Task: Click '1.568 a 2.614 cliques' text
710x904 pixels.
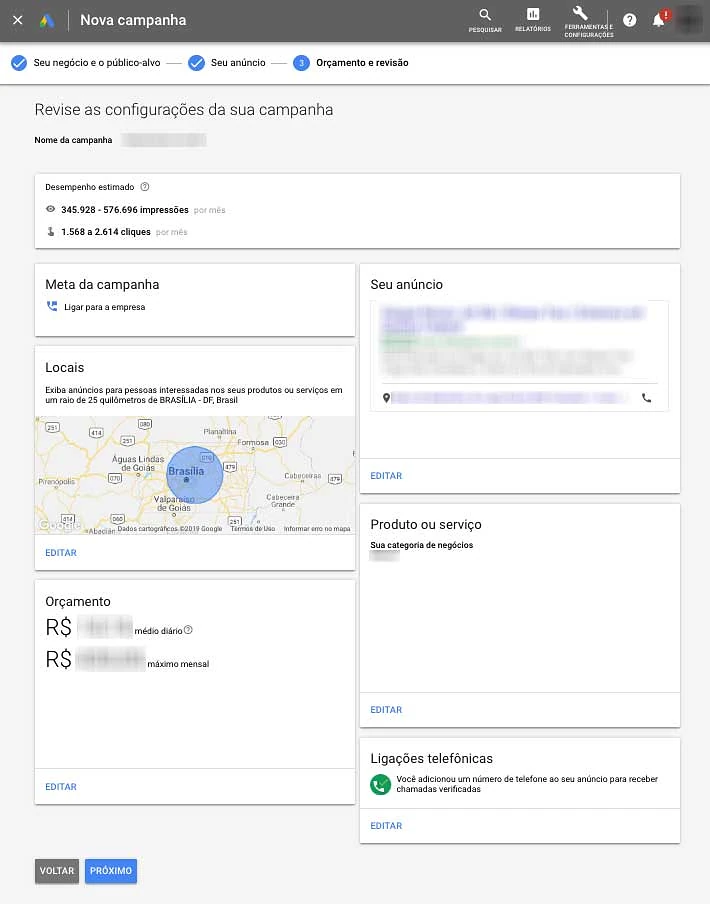Action: pyautogui.click(x=106, y=232)
